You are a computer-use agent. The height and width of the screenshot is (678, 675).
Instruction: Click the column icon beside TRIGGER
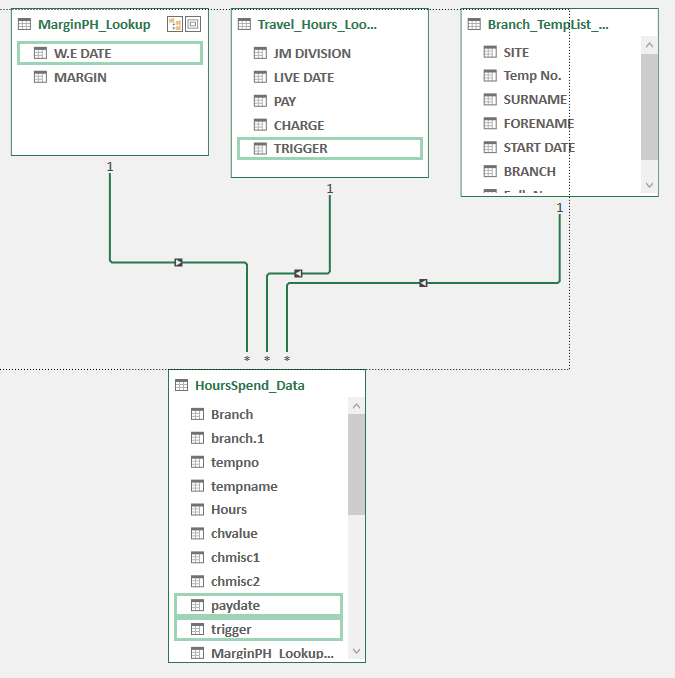pyautogui.click(x=260, y=149)
